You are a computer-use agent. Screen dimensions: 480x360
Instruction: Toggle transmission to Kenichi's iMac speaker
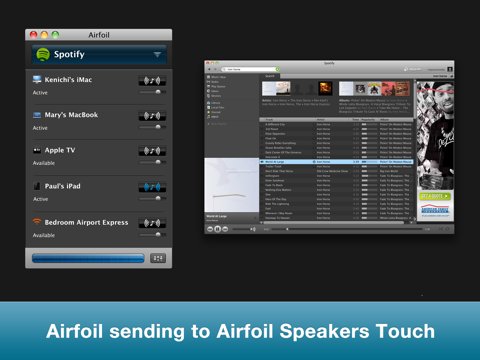(152, 81)
